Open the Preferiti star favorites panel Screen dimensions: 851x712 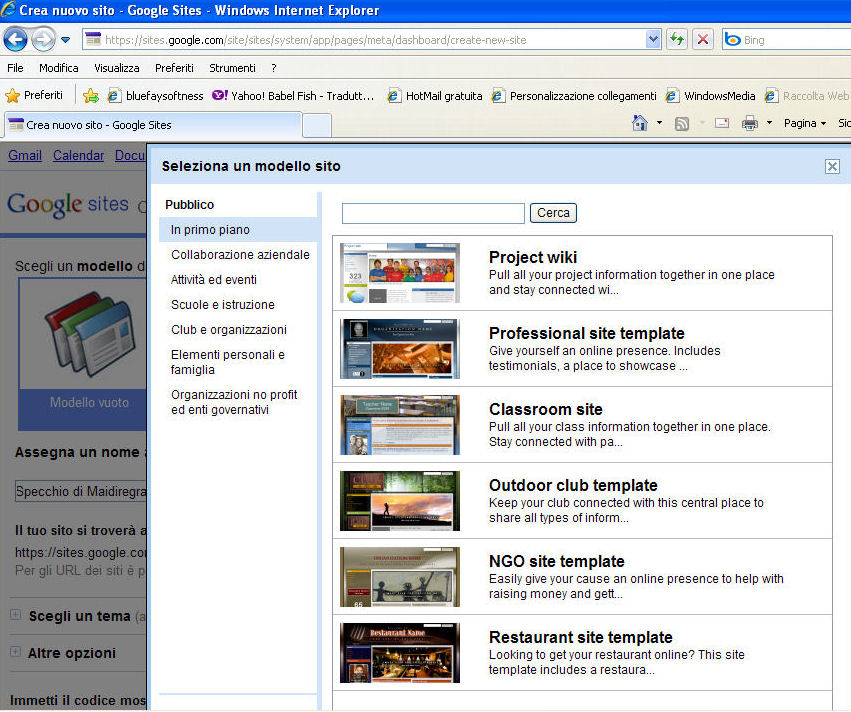[34, 96]
